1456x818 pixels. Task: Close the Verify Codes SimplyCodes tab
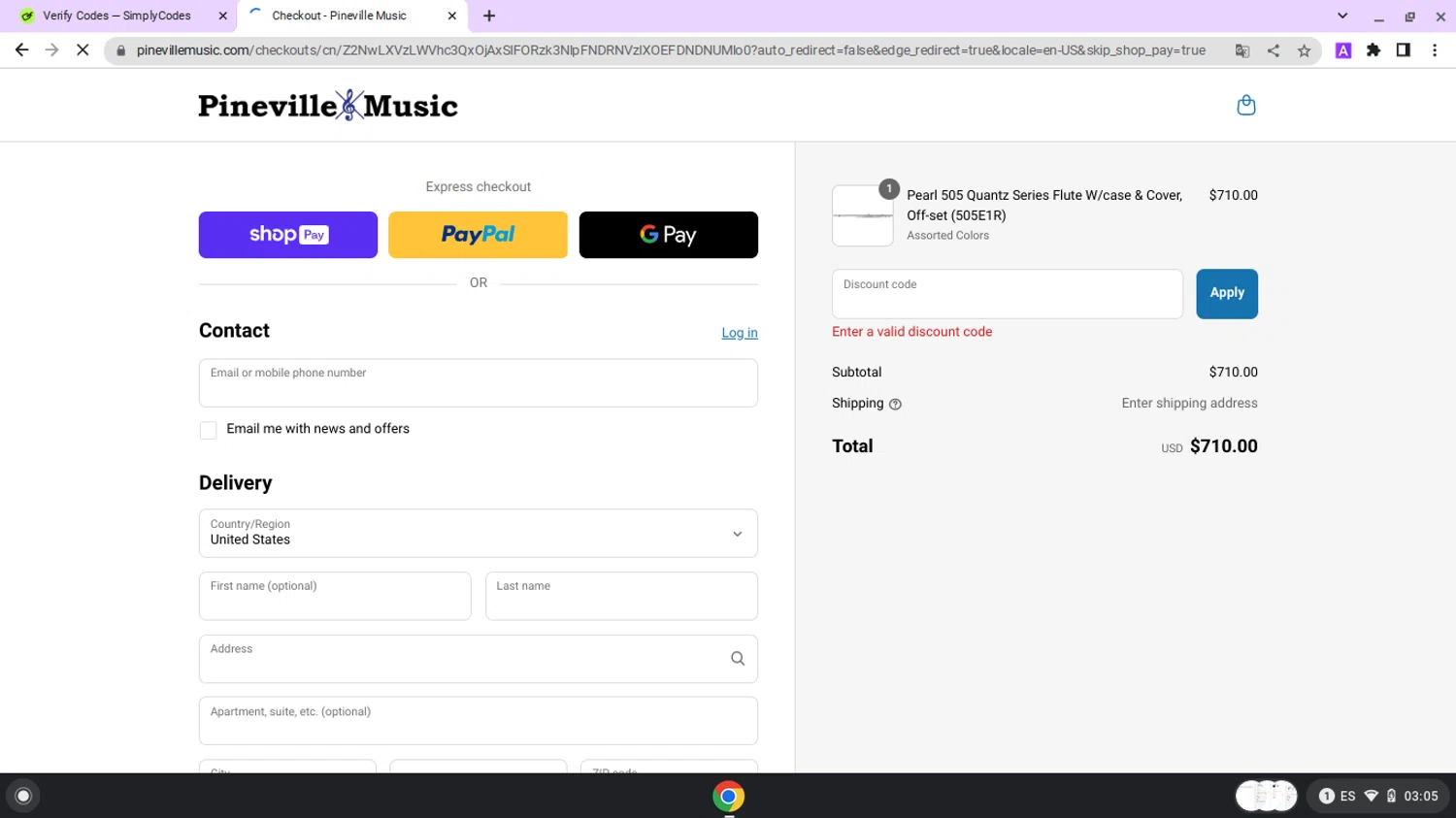click(x=222, y=16)
